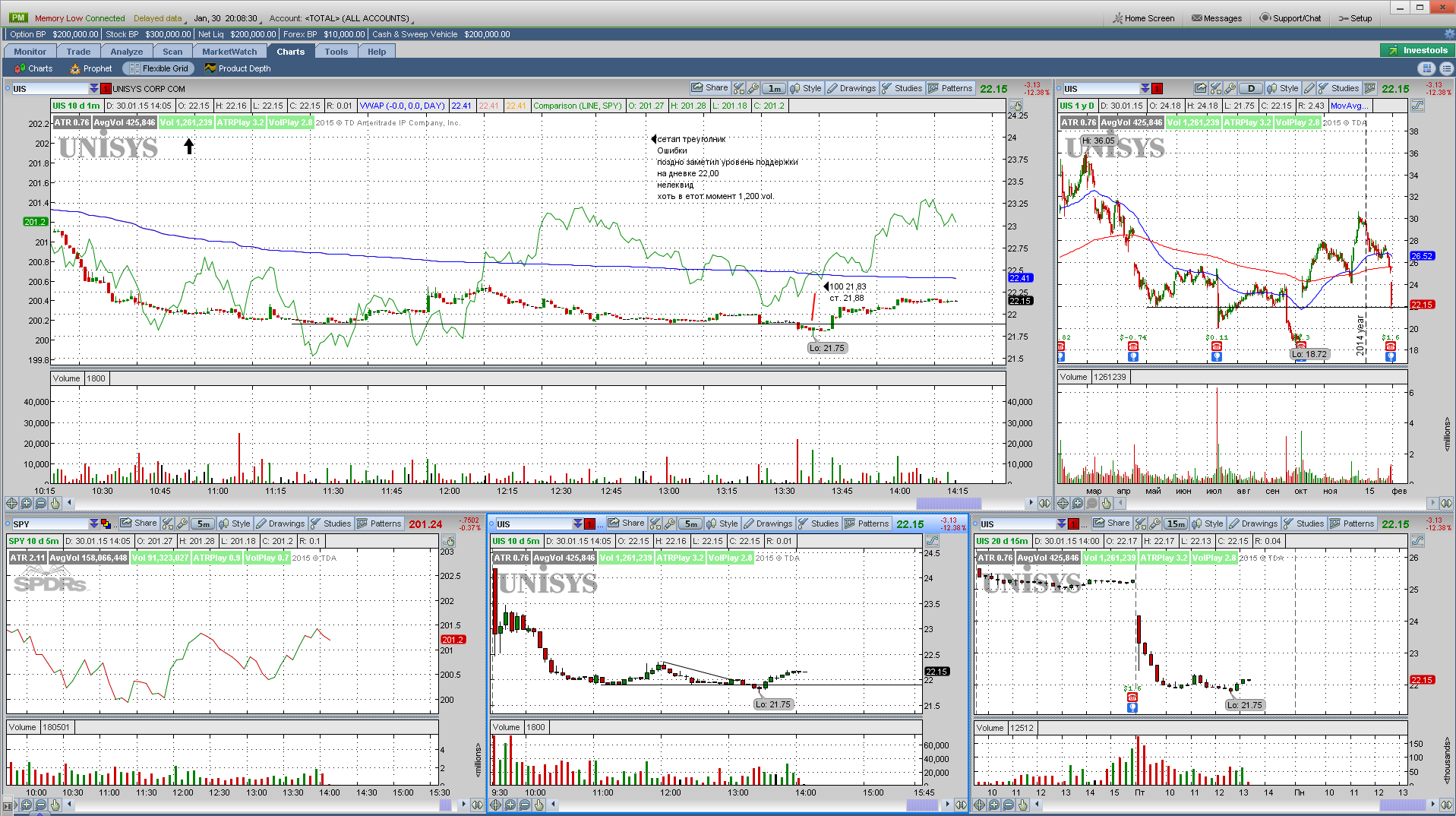
Task: Change the 15m timeframe on bottom-right chart
Action: click(x=1175, y=523)
